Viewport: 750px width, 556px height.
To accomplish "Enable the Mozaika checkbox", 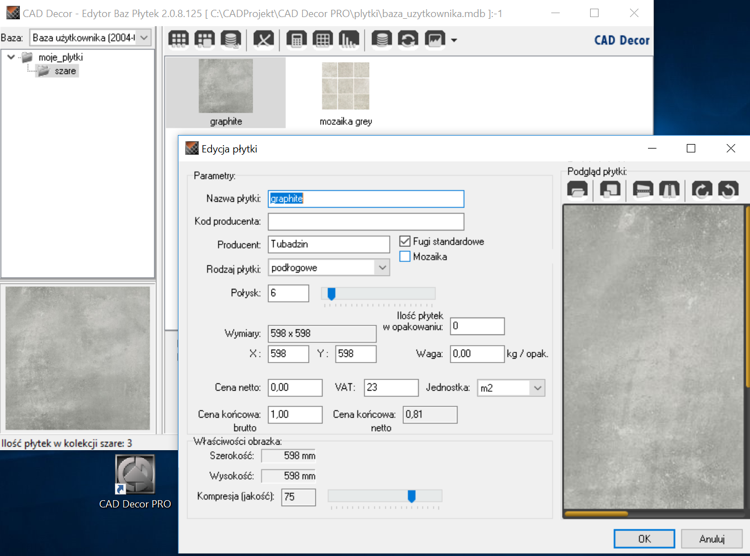I will [x=405, y=256].
